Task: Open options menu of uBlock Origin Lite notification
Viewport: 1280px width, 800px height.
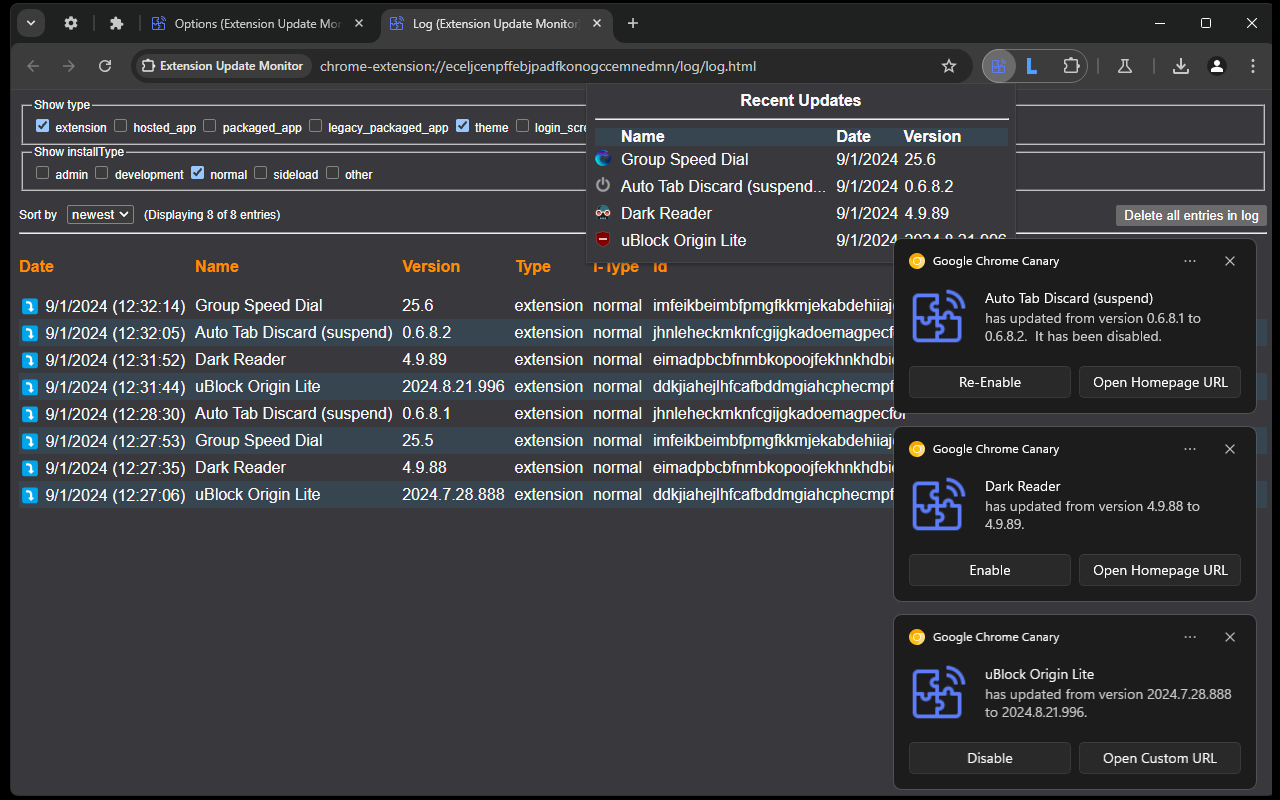Action: pyautogui.click(x=1190, y=637)
